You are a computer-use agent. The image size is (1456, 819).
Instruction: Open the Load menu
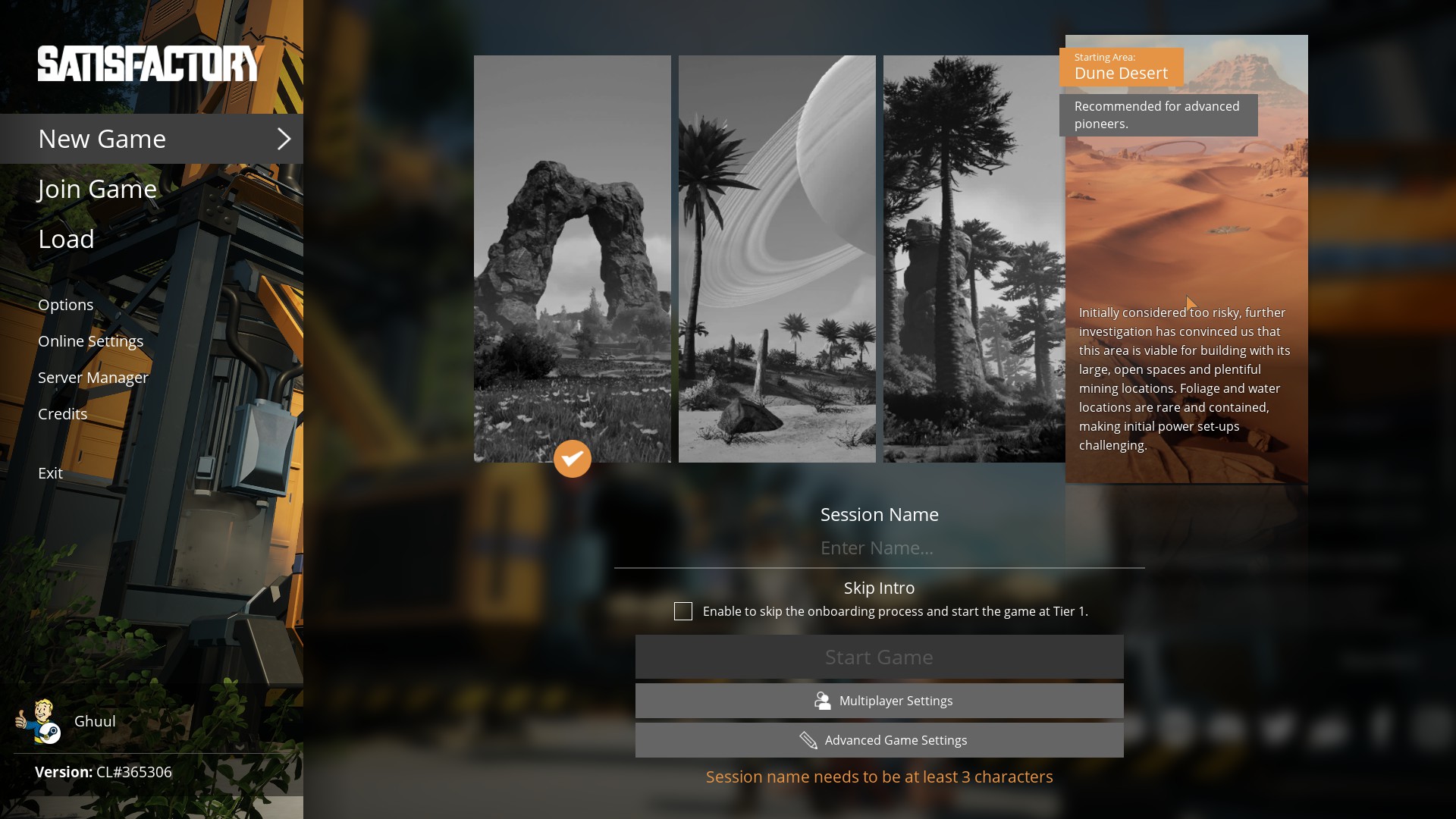point(66,239)
